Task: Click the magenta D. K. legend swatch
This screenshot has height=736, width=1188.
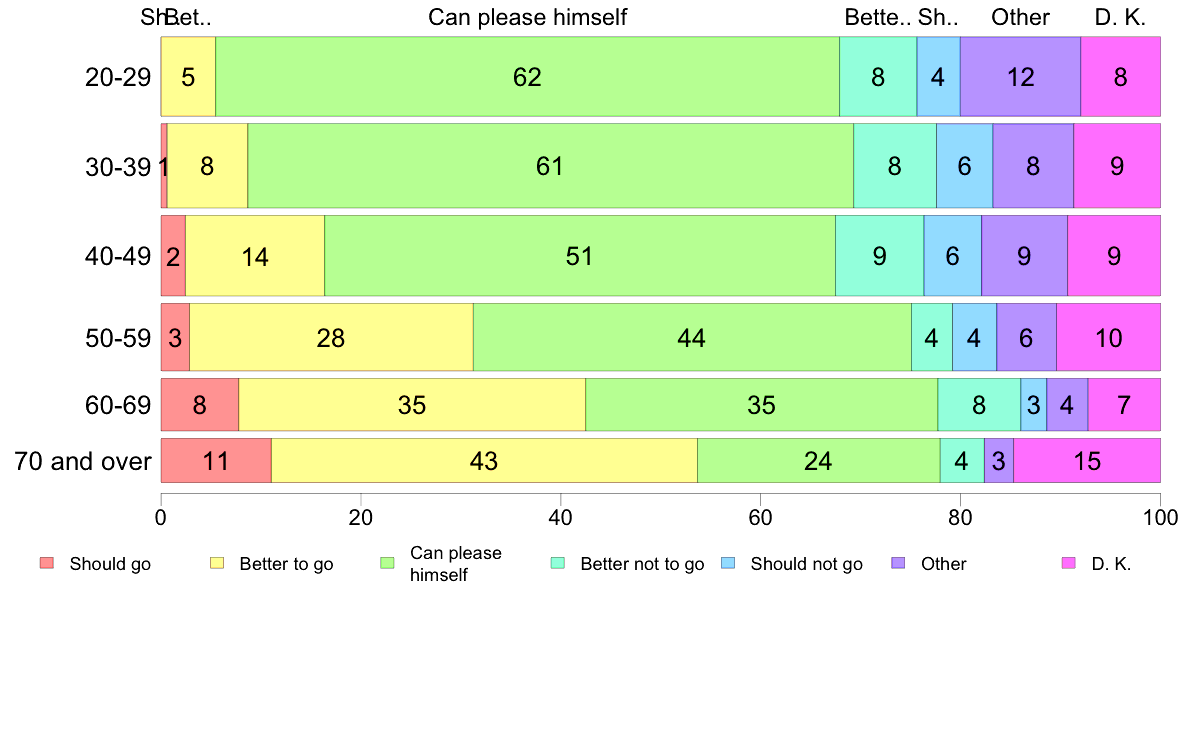Action: [1069, 562]
